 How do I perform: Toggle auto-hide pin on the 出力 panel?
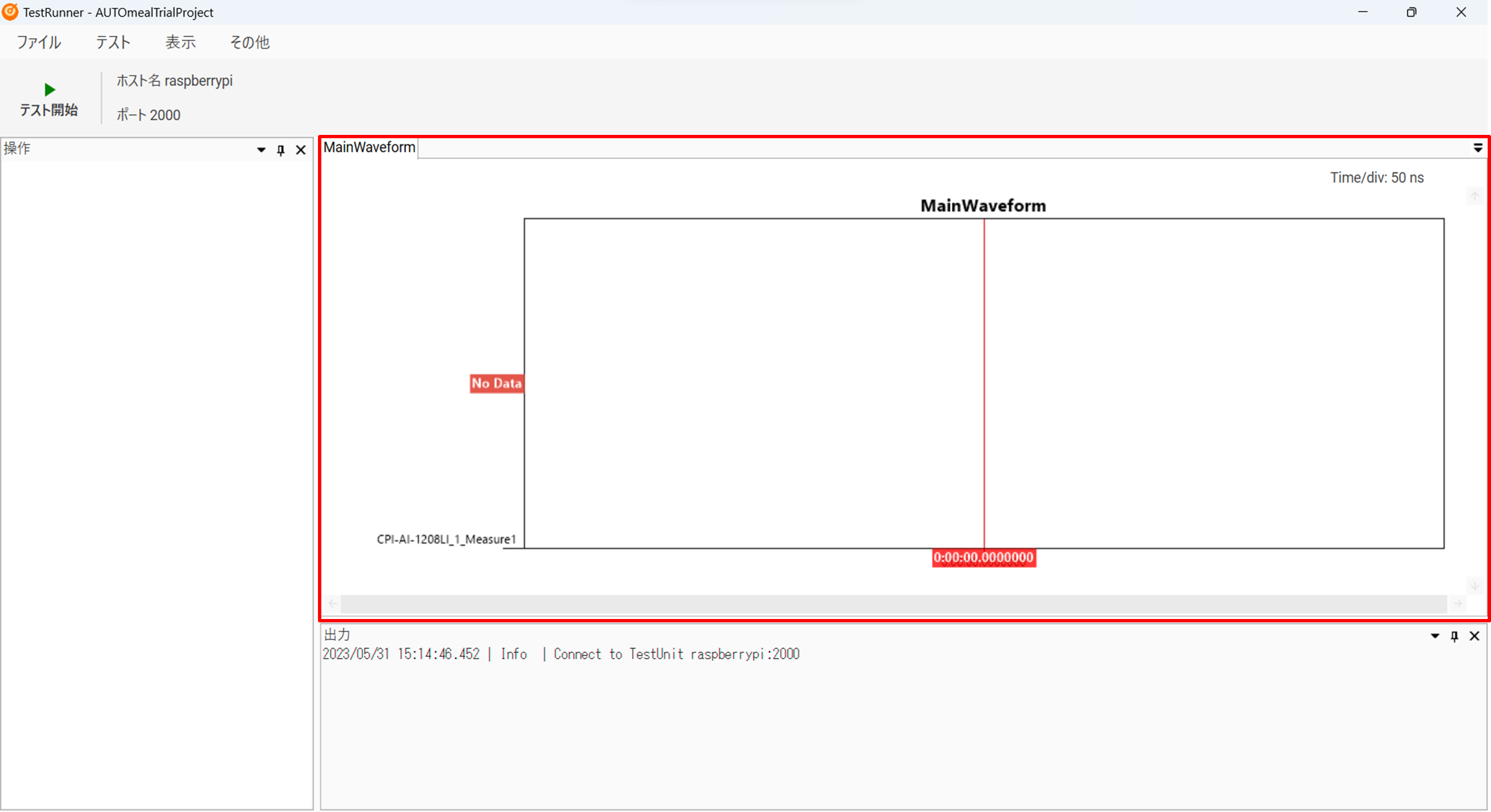coord(1454,636)
